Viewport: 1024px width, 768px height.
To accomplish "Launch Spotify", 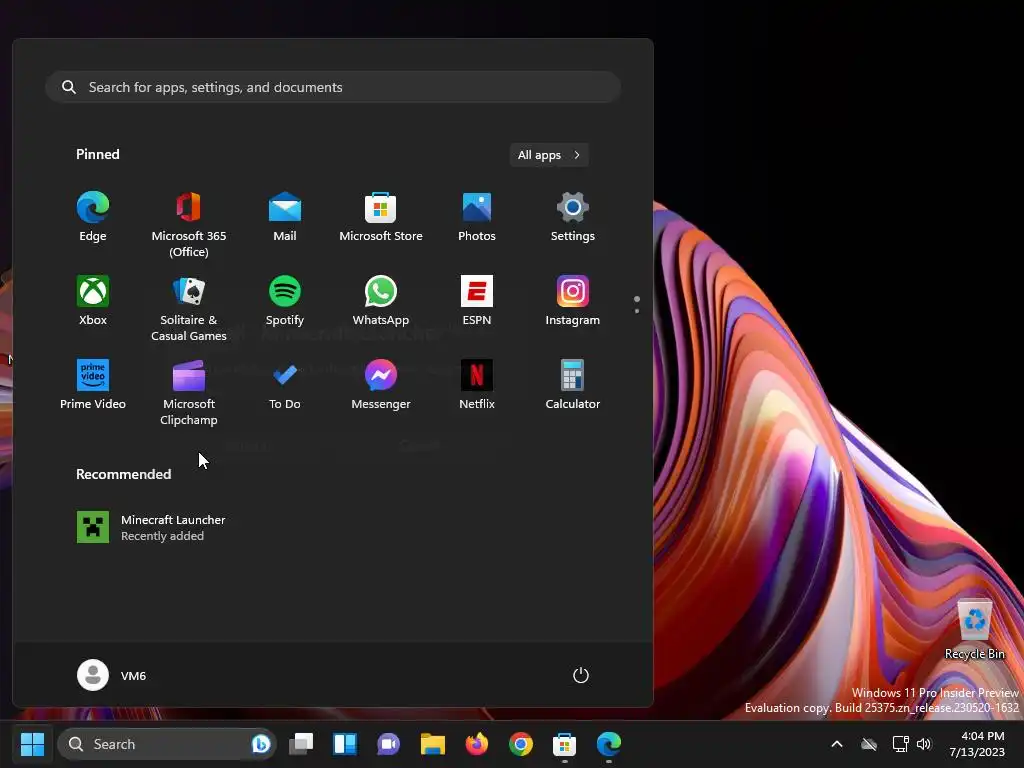I will [x=285, y=301].
